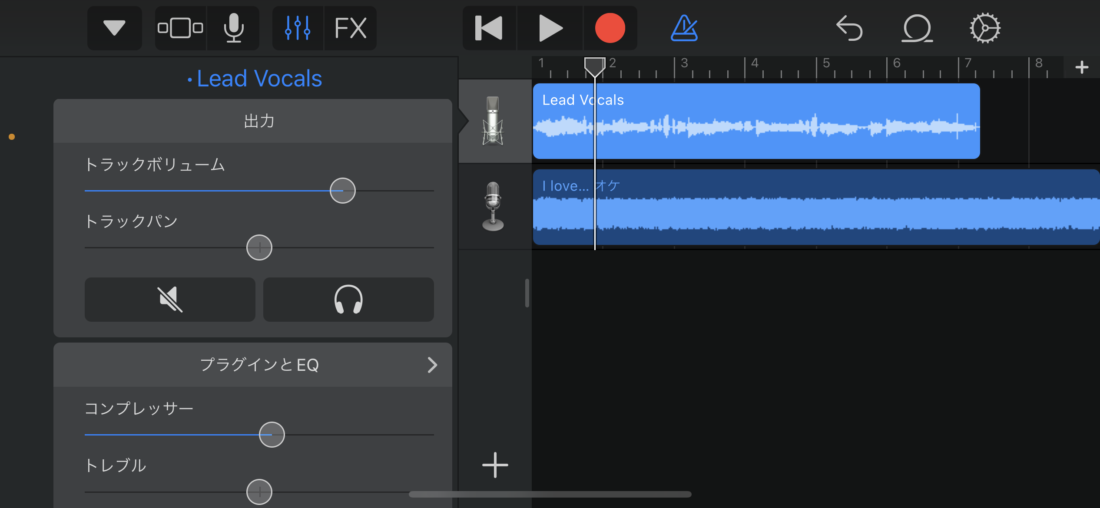The image size is (1100, 508).
Task: Switch to the tracks view layout icon
Action: pyautogui.click(x=180, y=28)
